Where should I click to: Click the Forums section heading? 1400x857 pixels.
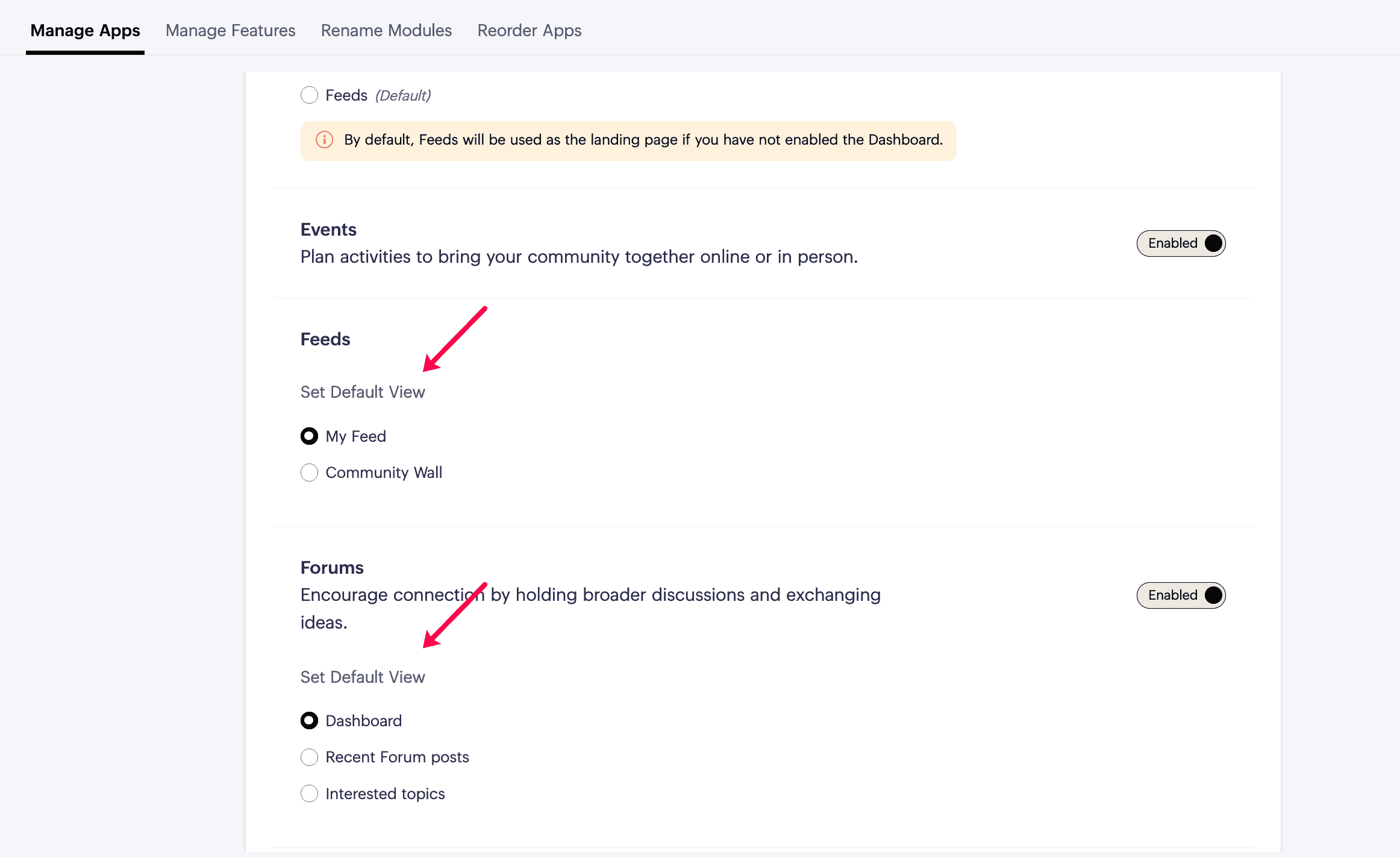click(332, 568)
